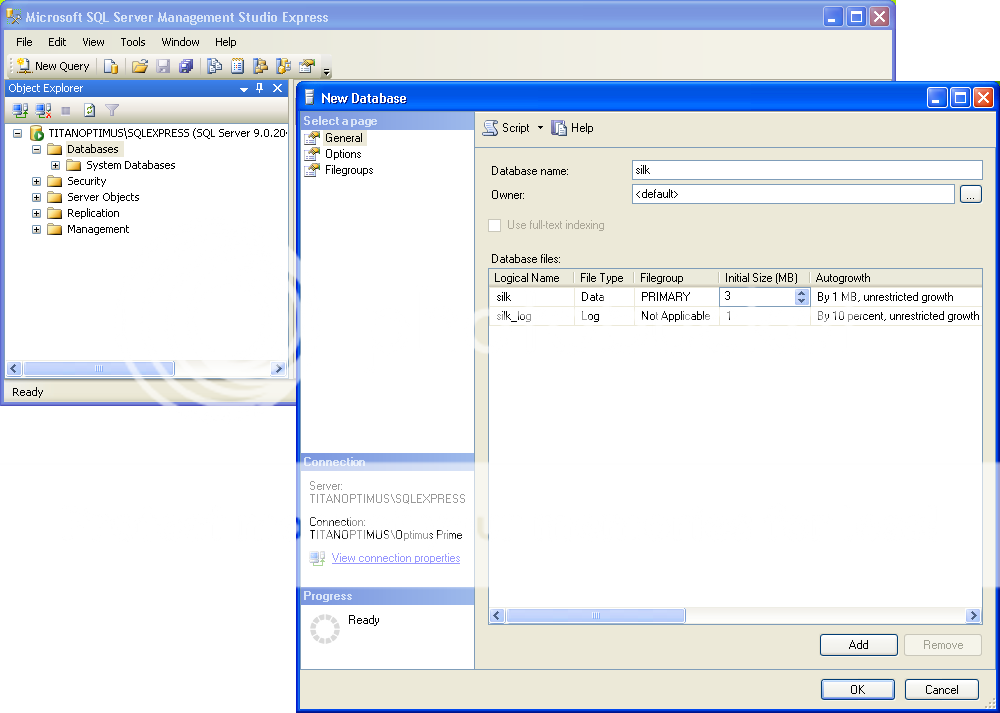Click the Add button
The width and height of the screenshot is (1000, 713).
(x=858, y=645)
